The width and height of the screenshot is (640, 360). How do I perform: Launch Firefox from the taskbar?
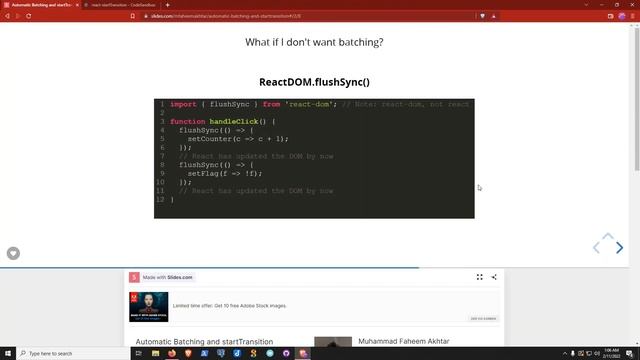[172, 353]
